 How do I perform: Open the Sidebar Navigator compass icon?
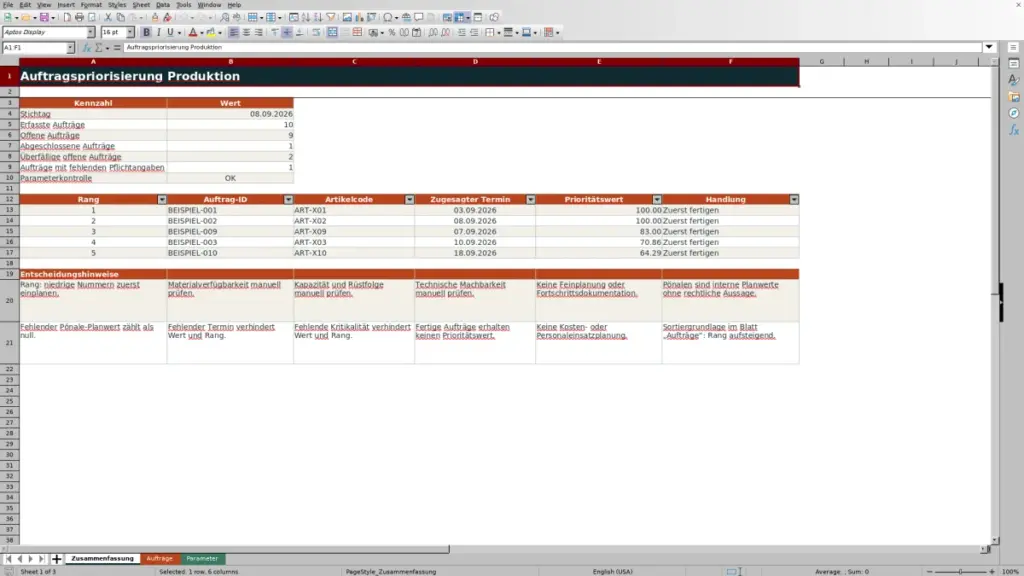[1014, 114]
